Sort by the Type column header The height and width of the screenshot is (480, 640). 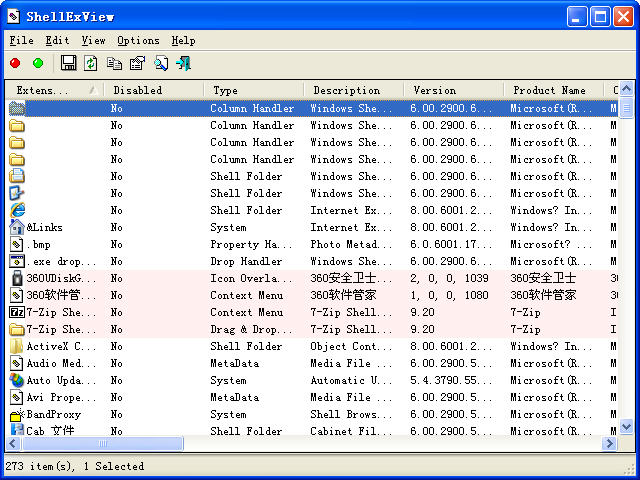(254, 90)
